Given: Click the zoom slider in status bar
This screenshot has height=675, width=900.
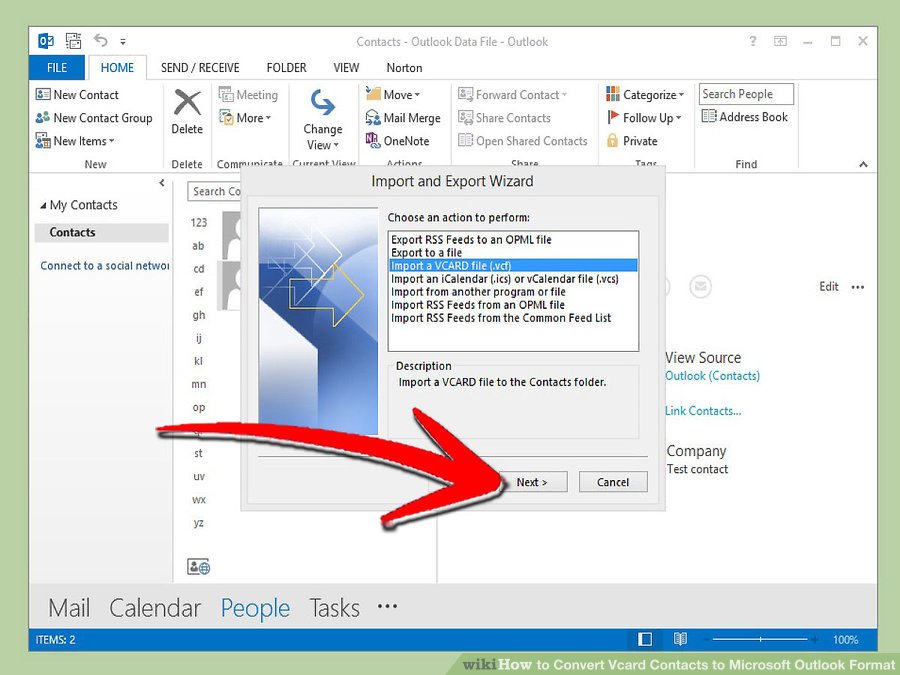Looking at the screenshot, I should 760,639.
